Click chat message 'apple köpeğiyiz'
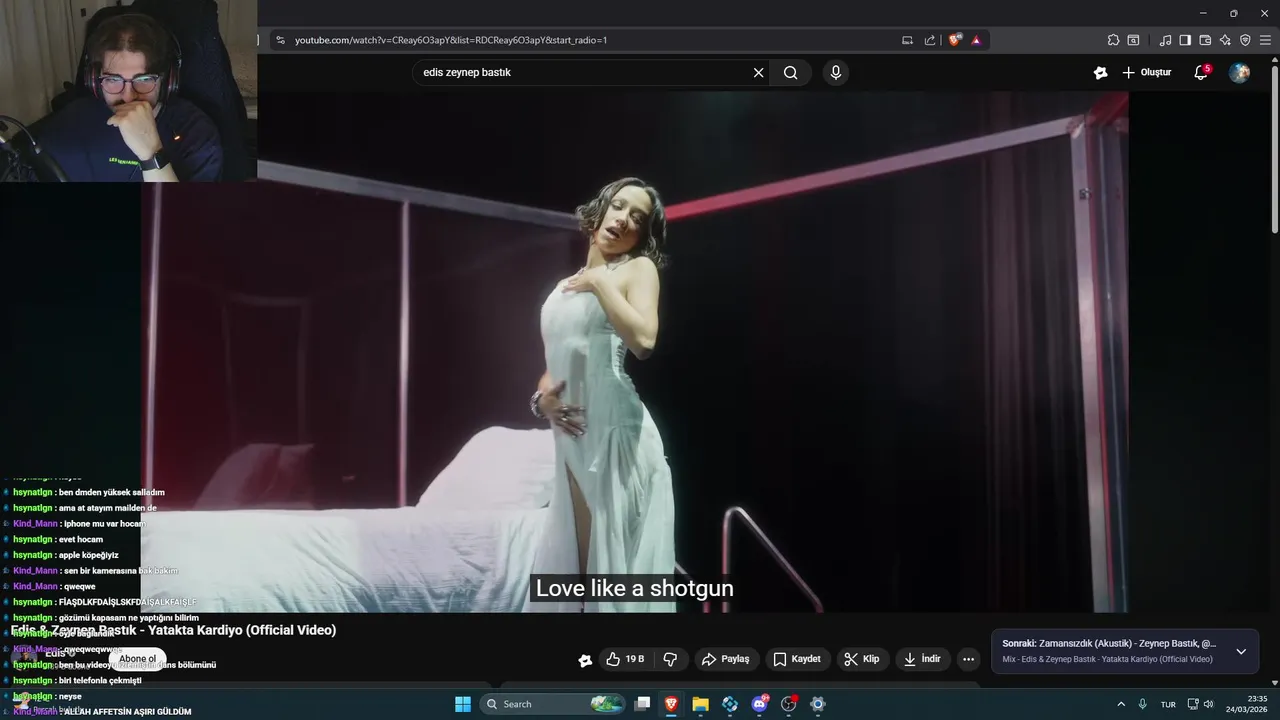The image size is (1280, 720). pos(89,555)
